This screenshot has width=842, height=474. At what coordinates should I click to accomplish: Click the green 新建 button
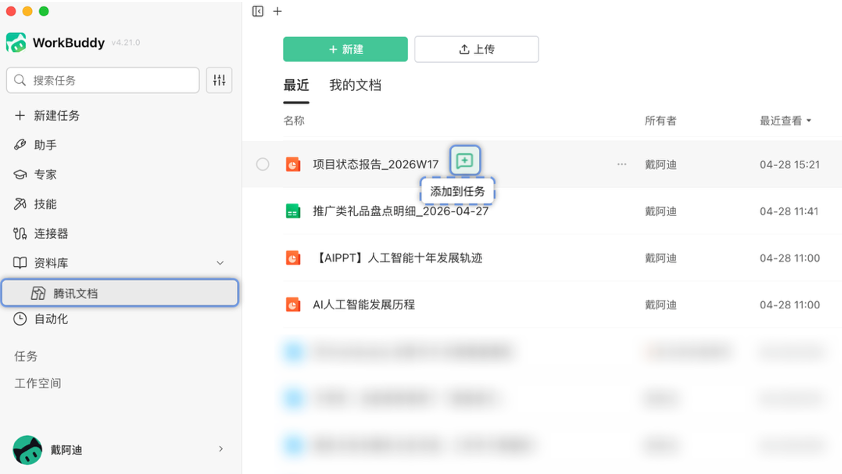click(345, 49)
